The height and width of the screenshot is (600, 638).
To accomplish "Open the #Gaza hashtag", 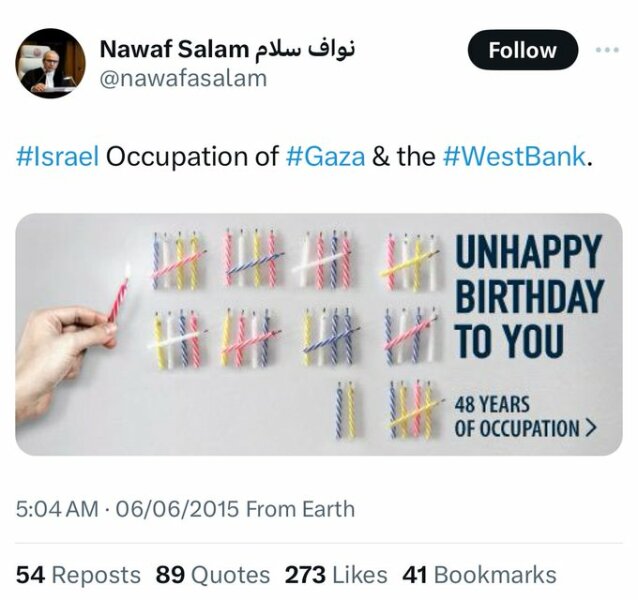I will [324, 157].
